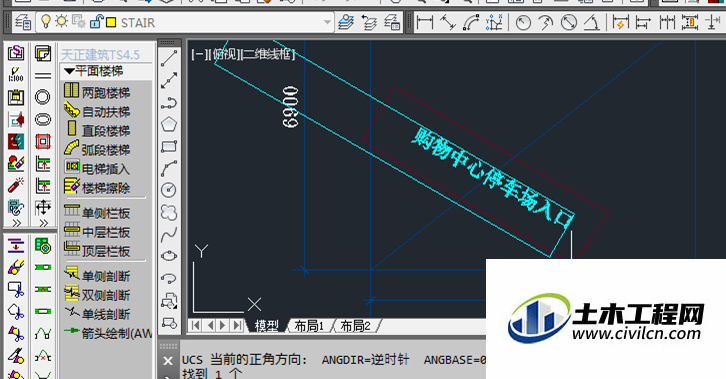726x379 pixels.
Task: Select the Polyline draw tool
Action: coord(169,102)
